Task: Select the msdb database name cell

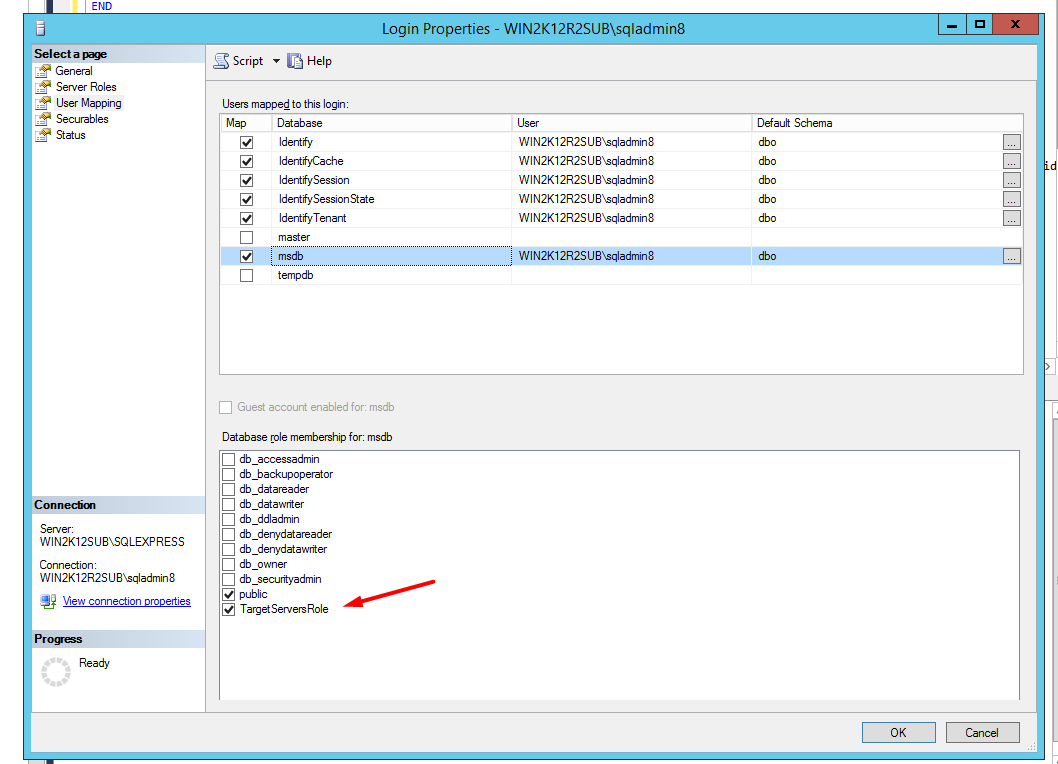Action: [x=391, y=256]
